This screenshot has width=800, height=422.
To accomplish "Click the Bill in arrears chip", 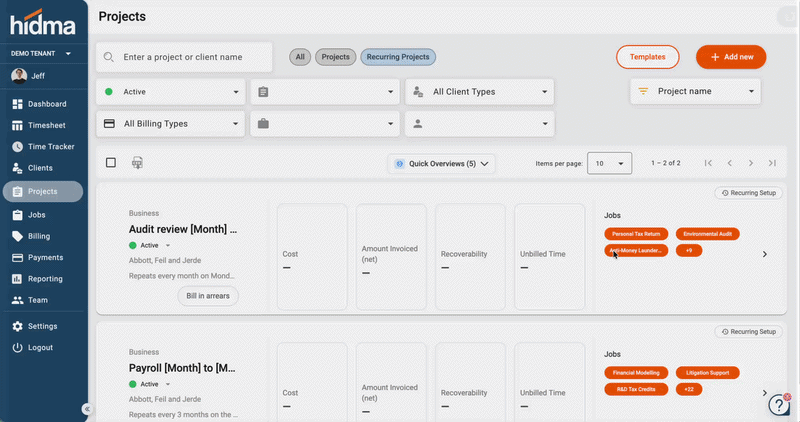I will [208, 296].
